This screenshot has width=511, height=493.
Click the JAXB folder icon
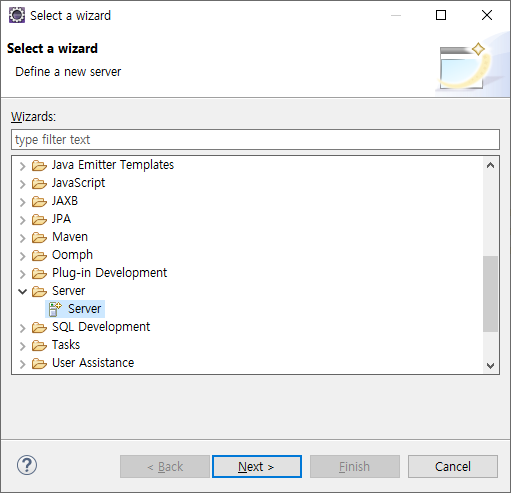tap(39, 201)
